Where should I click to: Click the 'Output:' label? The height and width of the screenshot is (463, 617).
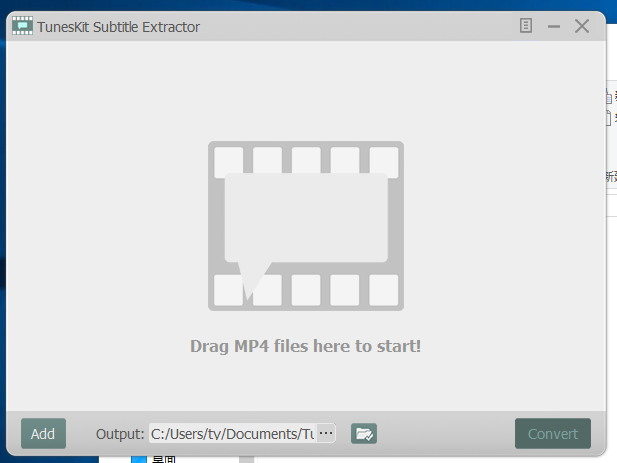(120, 434)
